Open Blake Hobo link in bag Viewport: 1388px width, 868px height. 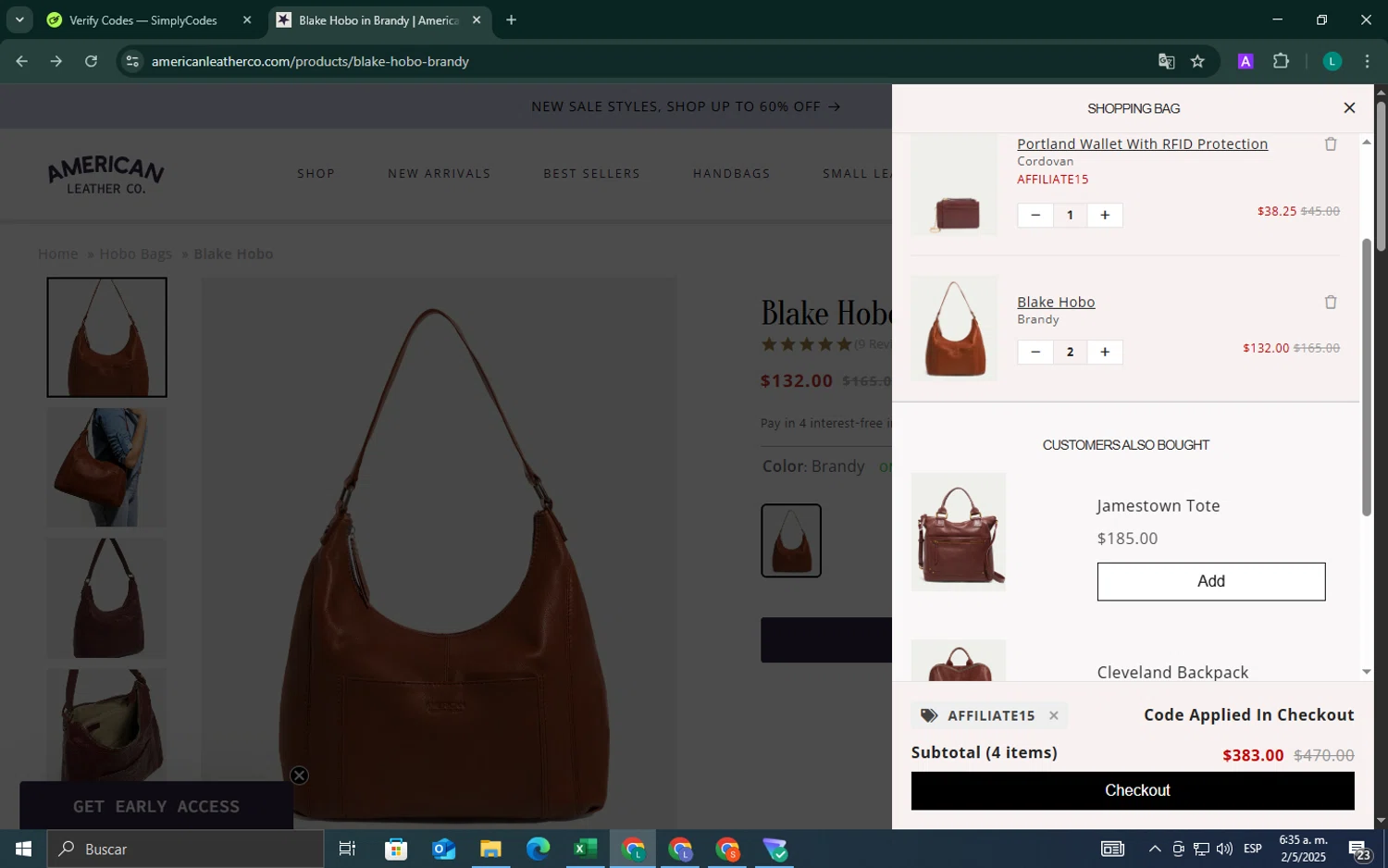click(x=1056, y=303)
